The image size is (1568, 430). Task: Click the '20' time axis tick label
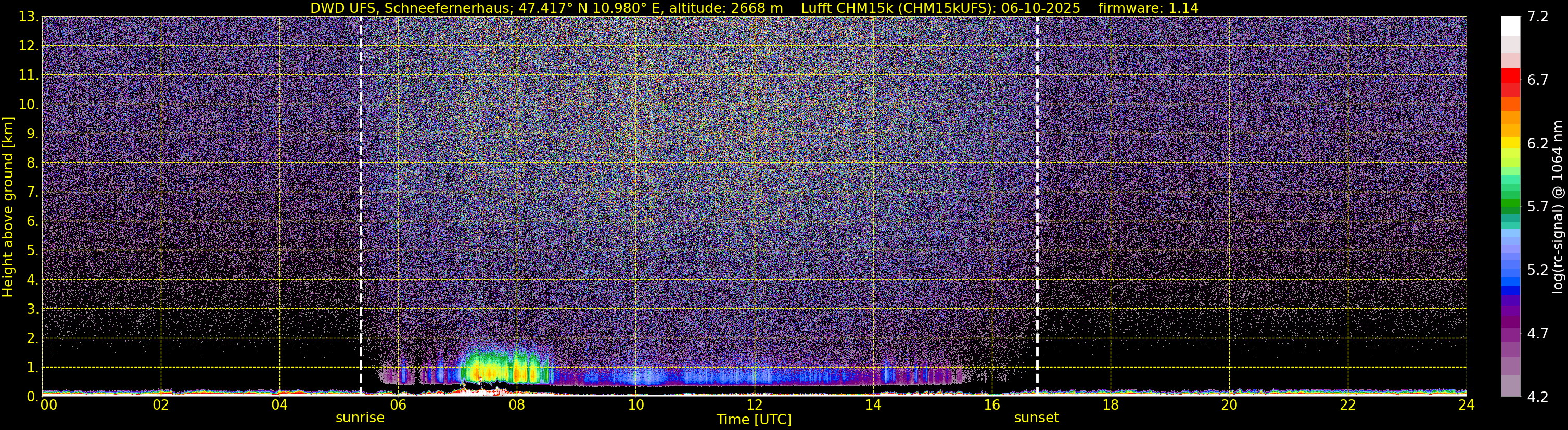tap(1229, 404)
